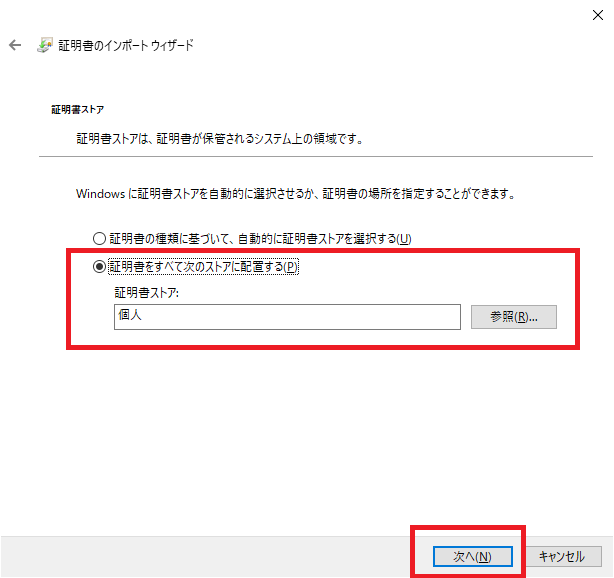
Task: Close the wizard with the X button
Action: click(x=598, y=15)
